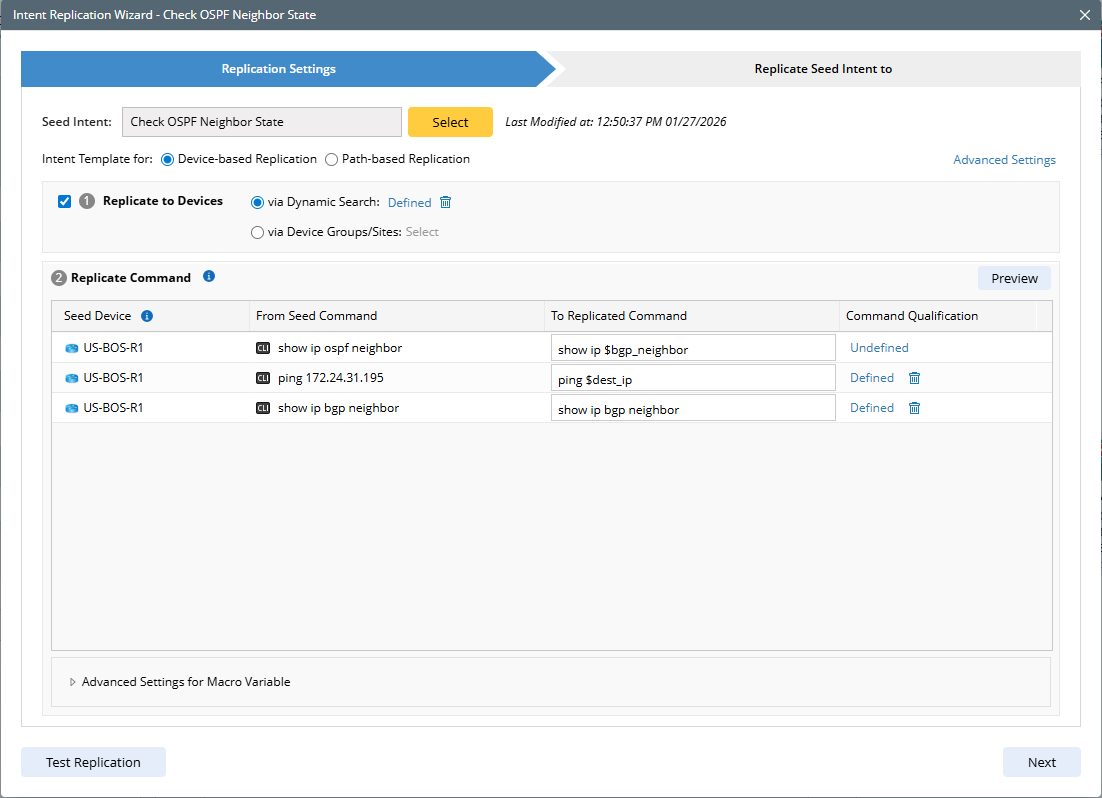
Task: Click CLI icon for show ip ospf neighbor
Action: [263, 348]
